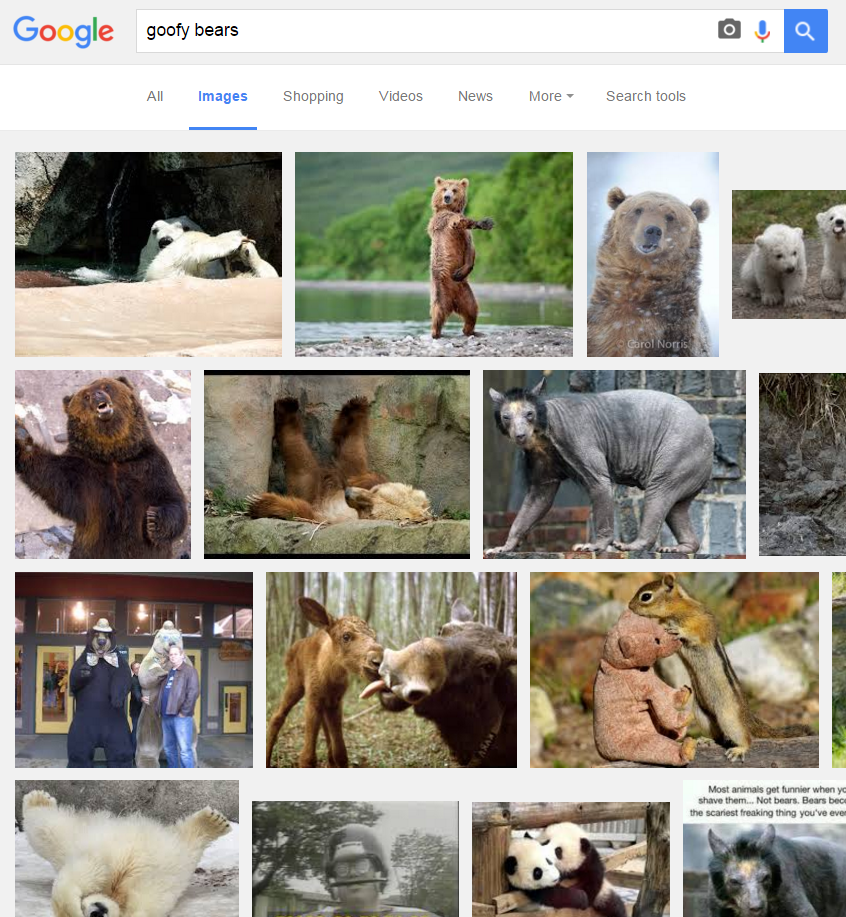Select the standing brown bear by lake
846x917 pixels.
click(x=433, y=254)
